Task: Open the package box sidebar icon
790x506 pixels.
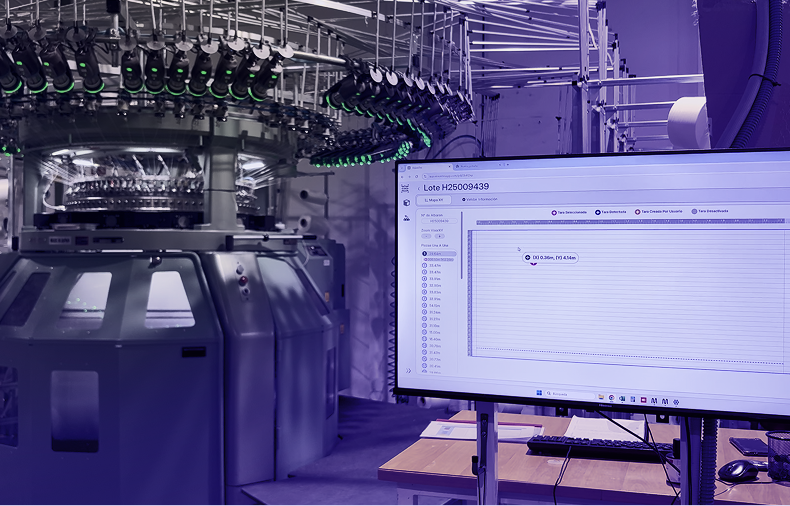Action: pyautogui.click(x=405, y=201)
